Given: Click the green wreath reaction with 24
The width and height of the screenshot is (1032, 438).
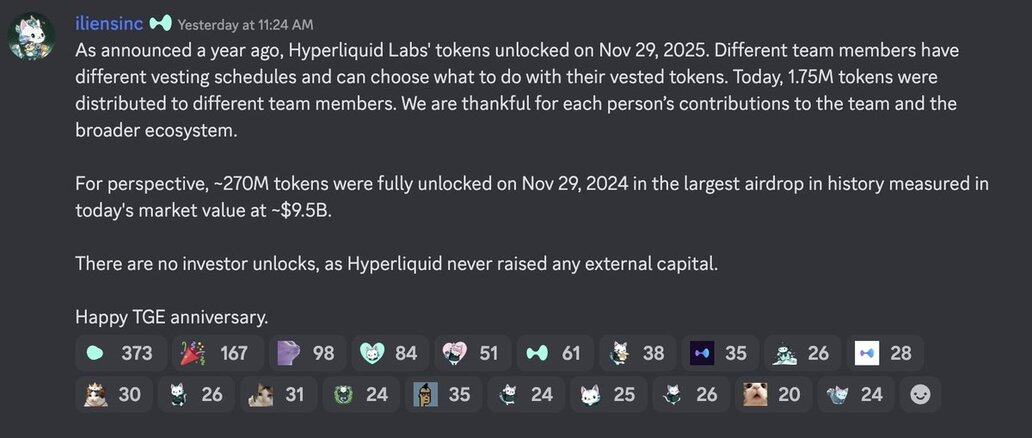Looking at the screenshot, I should [360, 394].
